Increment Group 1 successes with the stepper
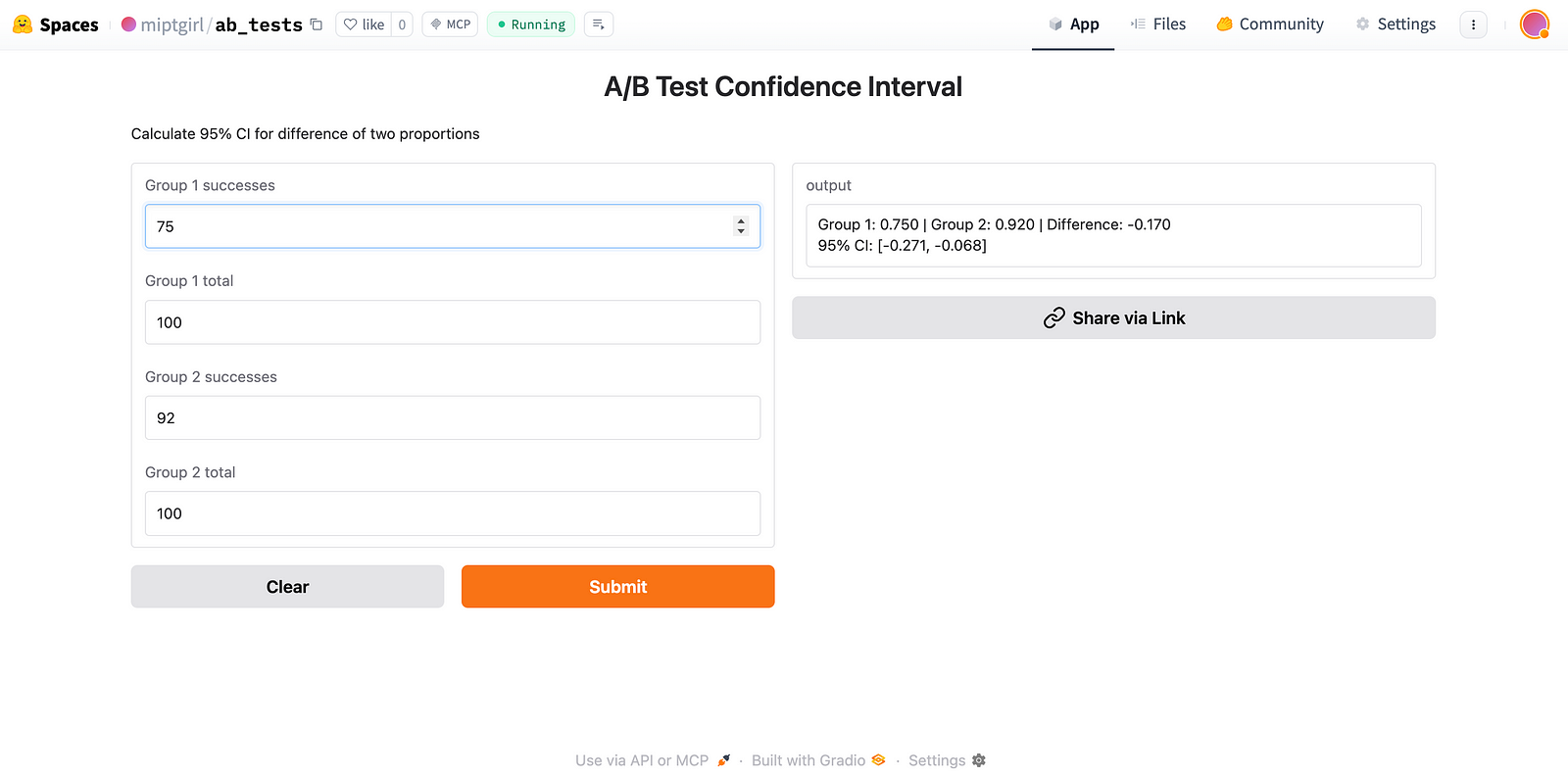The width and height of the screenshot is (1568, 777). pyautogui.click(x=741, y=221)
